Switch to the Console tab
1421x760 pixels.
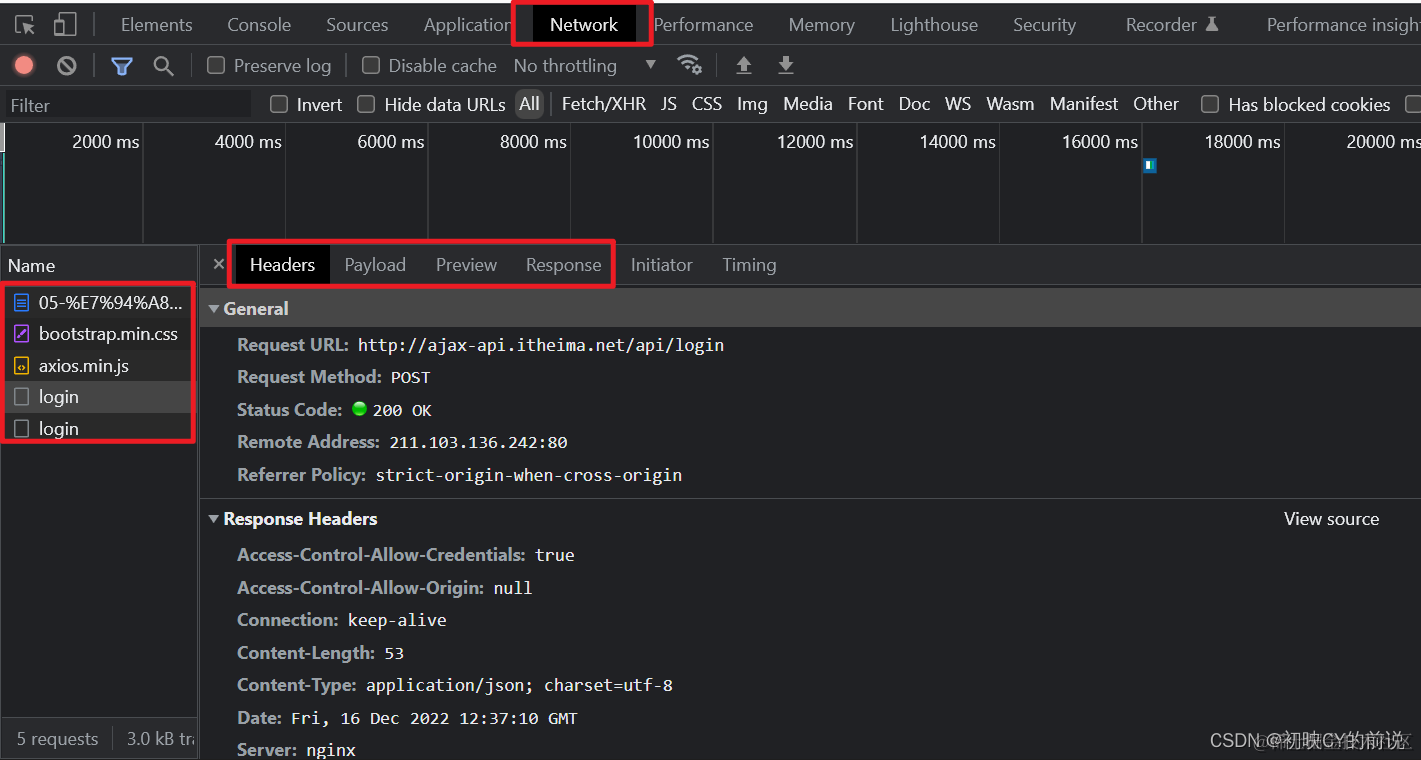(x=259, y=25)
